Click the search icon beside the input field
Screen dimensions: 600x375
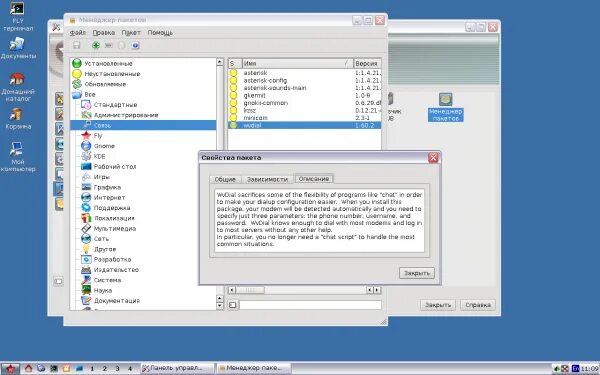point(233,305)
